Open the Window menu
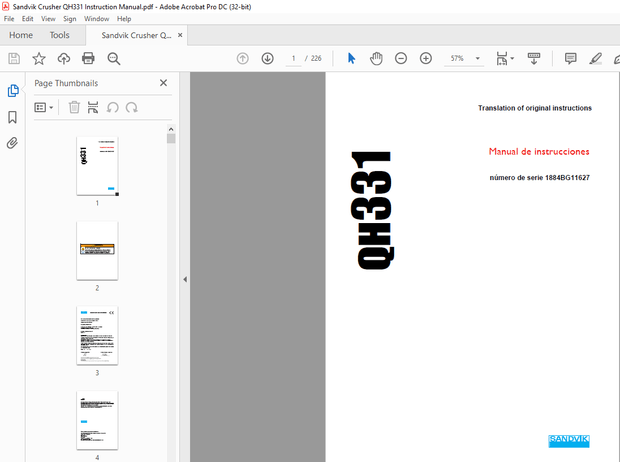Image resolution: width=620 pixels, height=462 pixels. click(96, 19)
